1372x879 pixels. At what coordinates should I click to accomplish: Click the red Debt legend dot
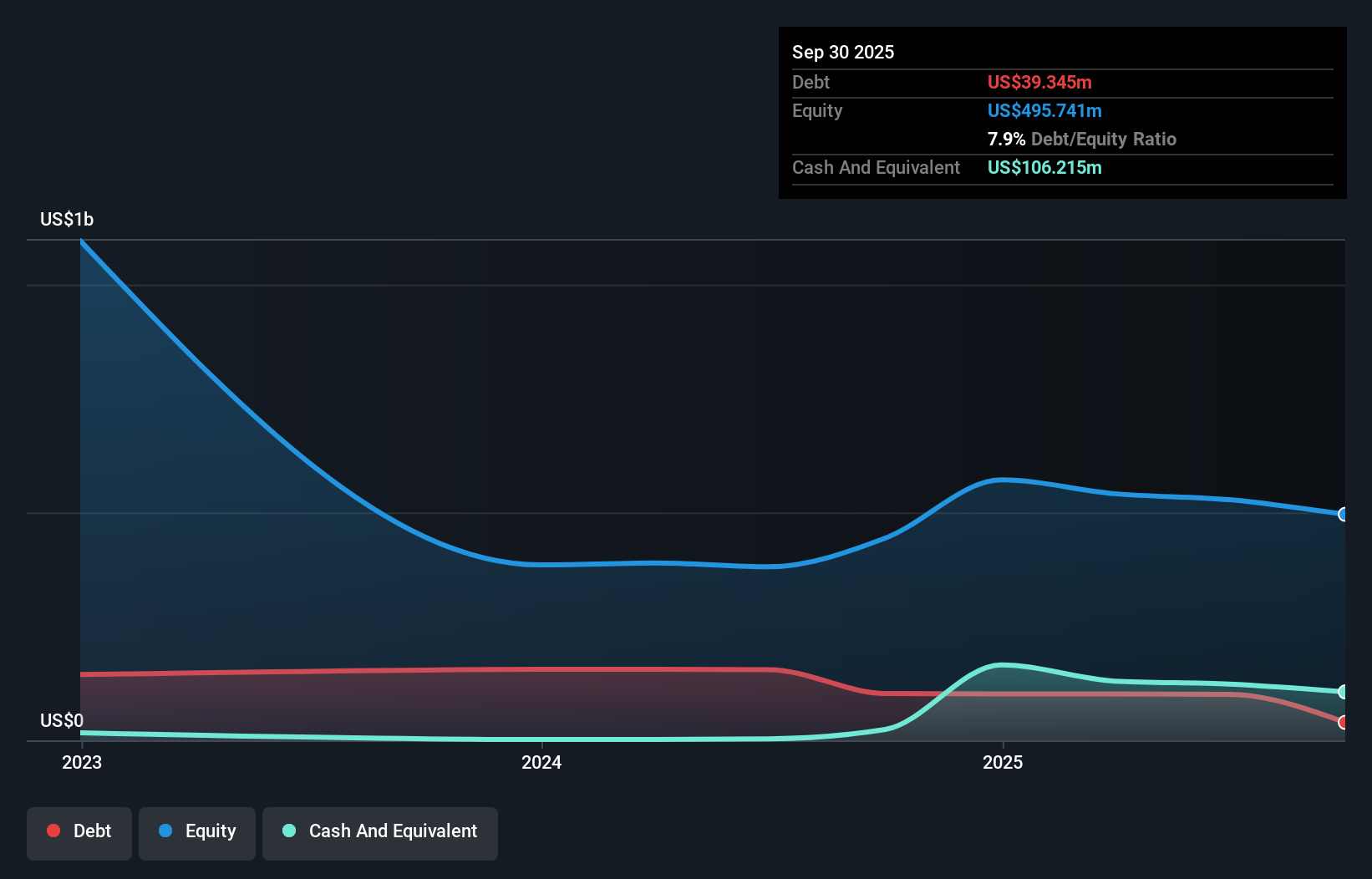pyautogui.click(x=53, y=831)
